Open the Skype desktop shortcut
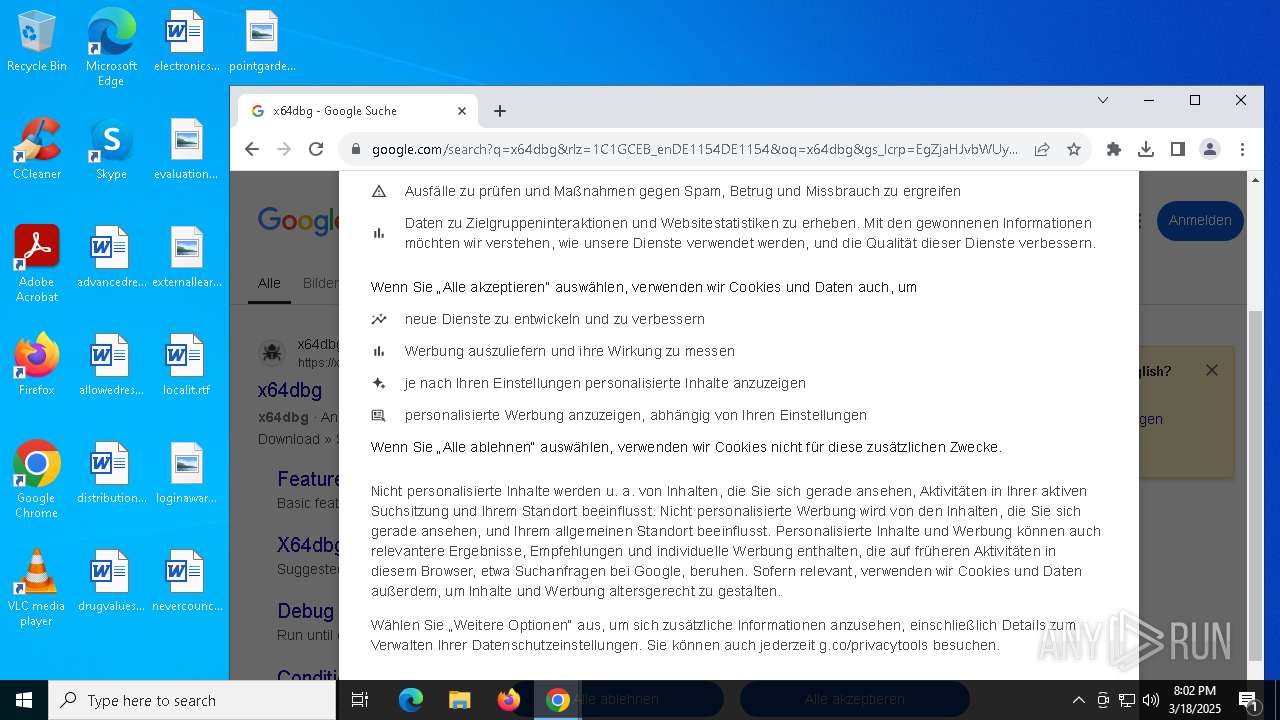 click(x=111, y=149)
